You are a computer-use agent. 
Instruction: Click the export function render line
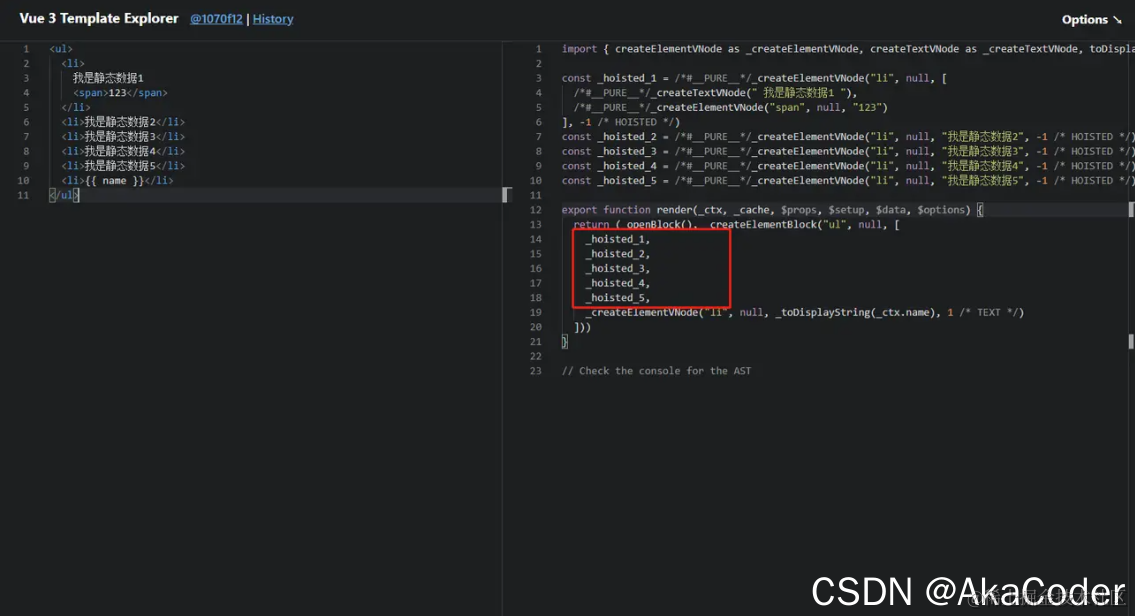(772, 210)
